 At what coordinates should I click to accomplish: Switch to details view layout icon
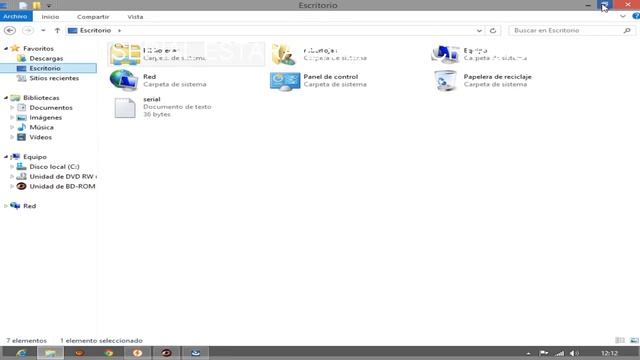[x=620, y=340]
